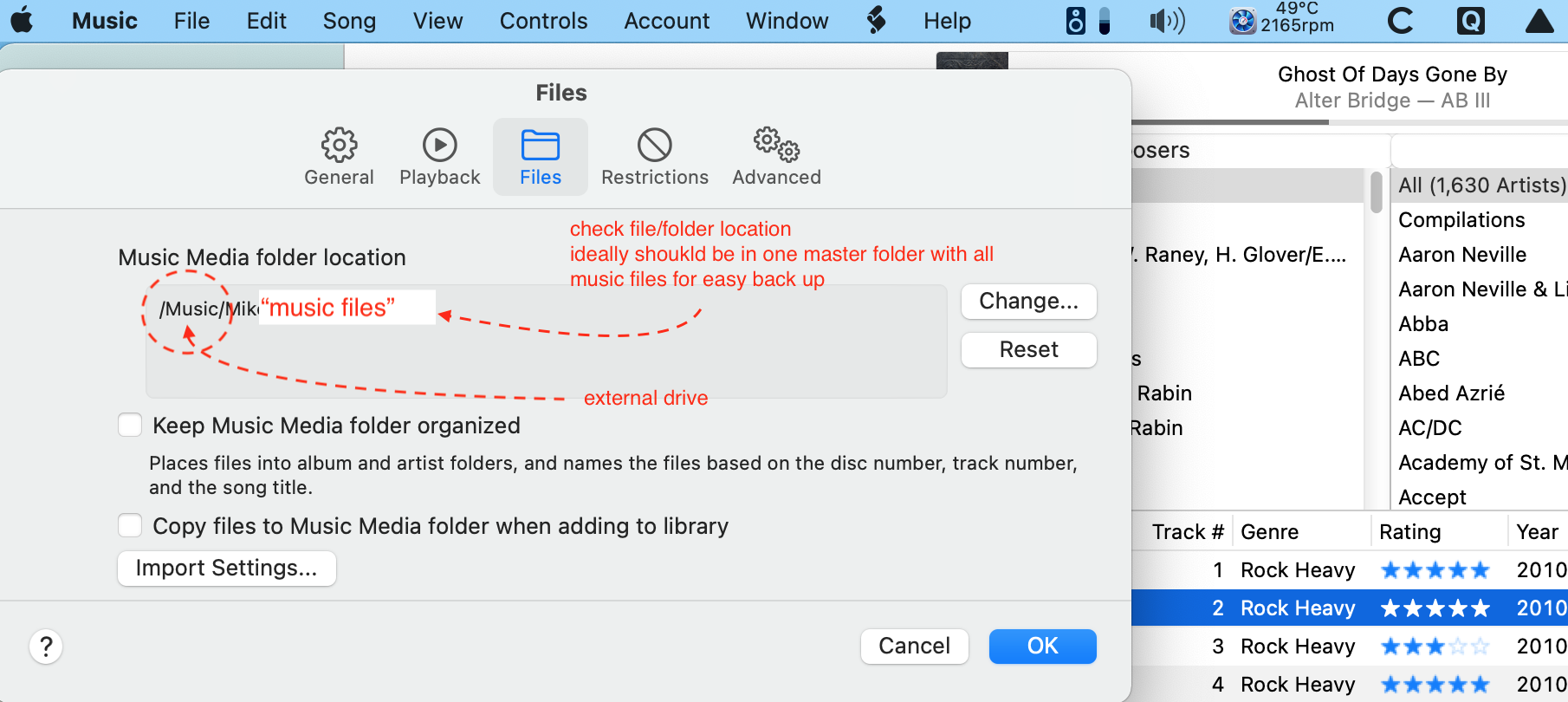Viewport: 1568px width, 702px height.
Task: Click the Change... folder location button
Action: coord(1029,302)
